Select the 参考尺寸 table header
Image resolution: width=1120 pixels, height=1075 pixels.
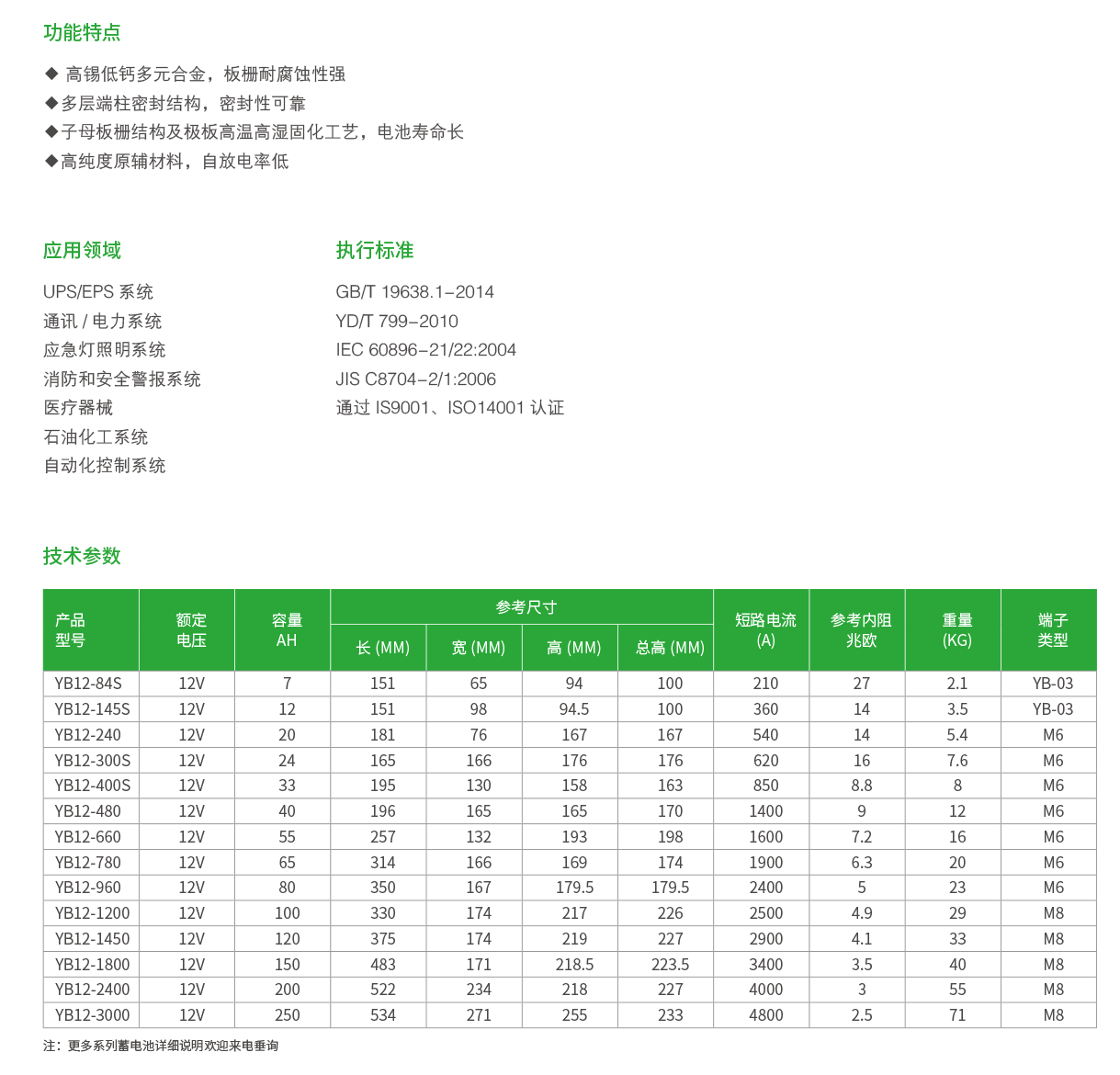click(526, 607)
